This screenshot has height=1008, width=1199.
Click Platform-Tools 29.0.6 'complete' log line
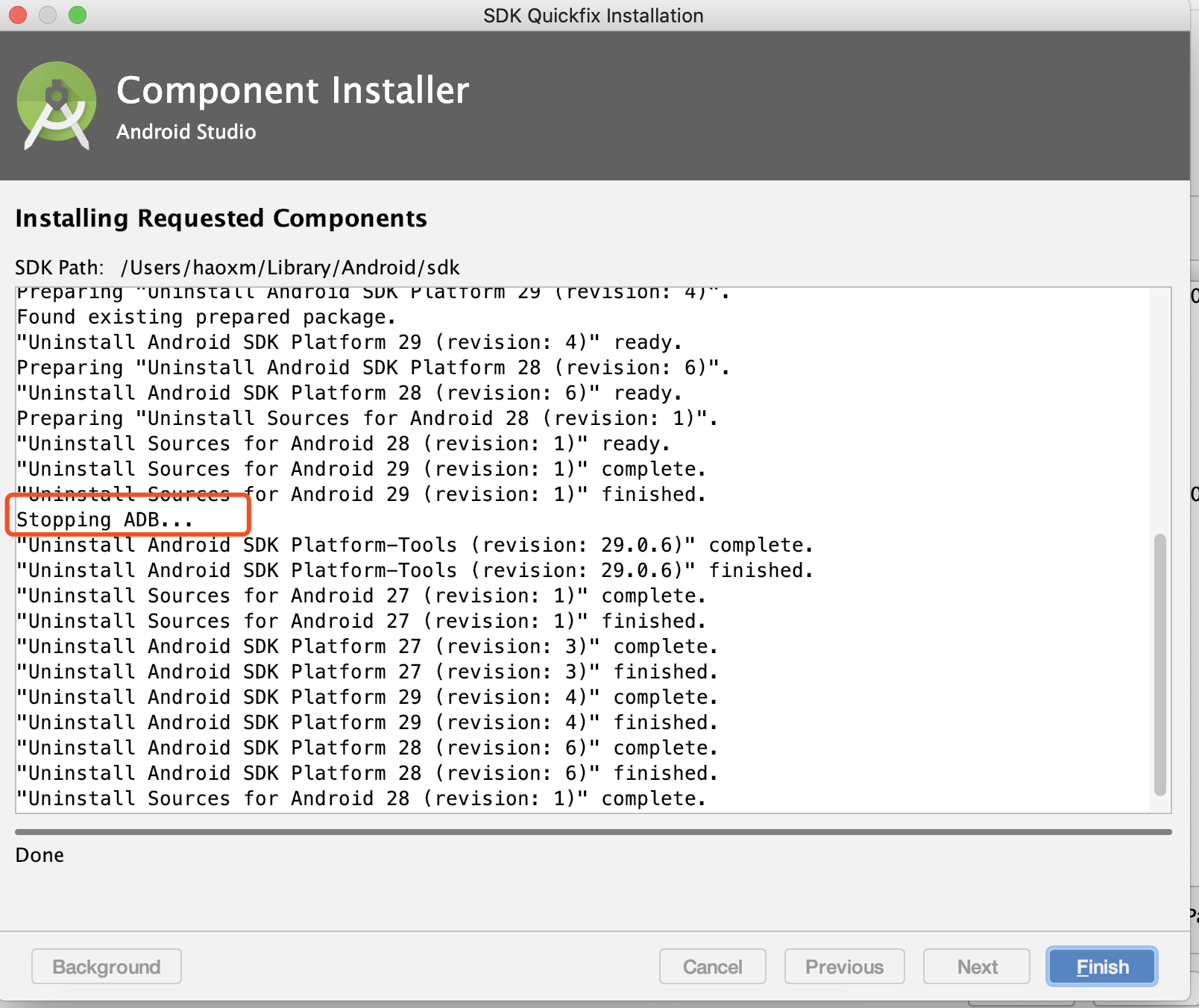coord(415,545)
